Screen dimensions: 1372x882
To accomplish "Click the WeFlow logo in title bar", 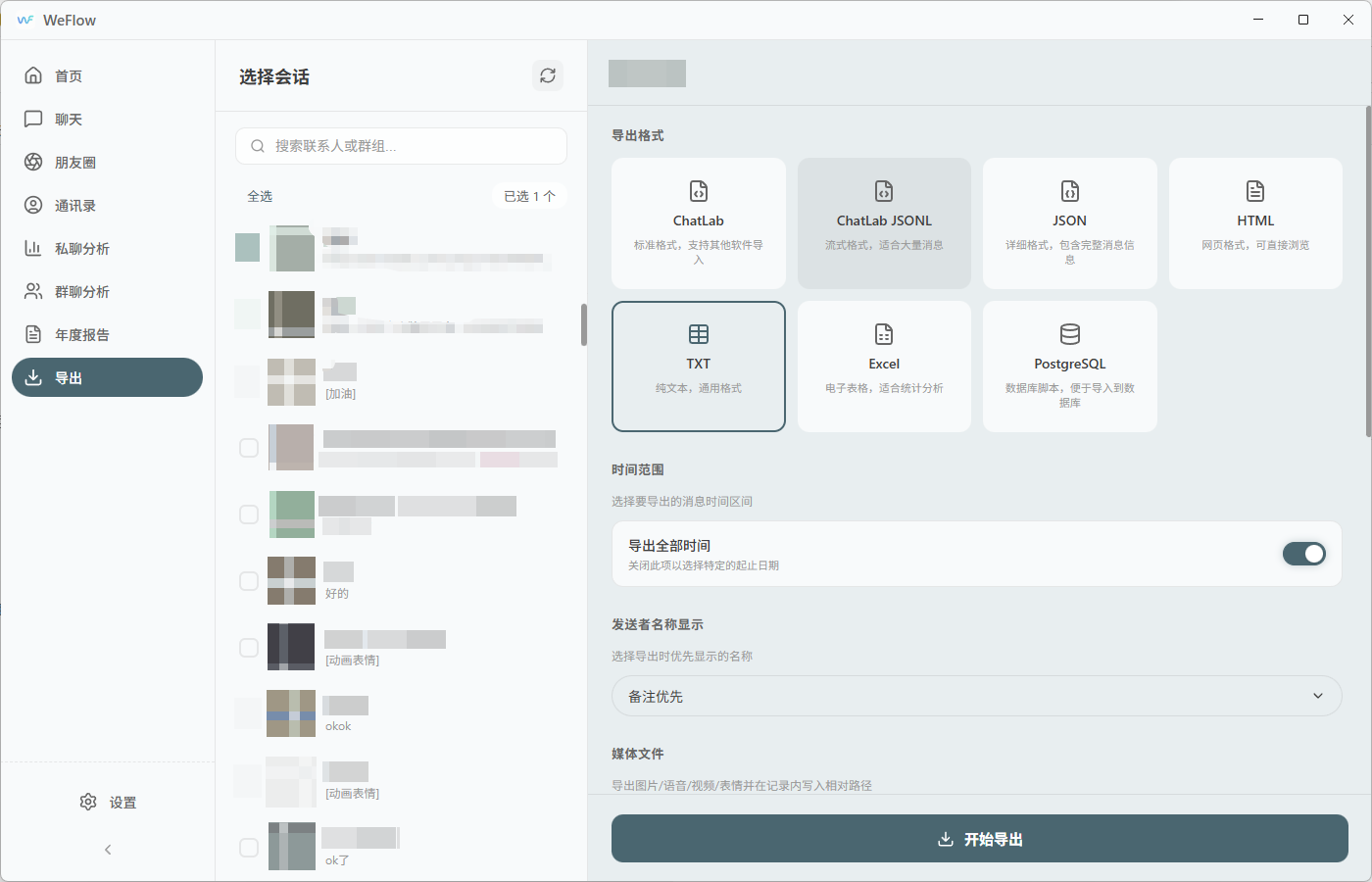I will (25, 20).
